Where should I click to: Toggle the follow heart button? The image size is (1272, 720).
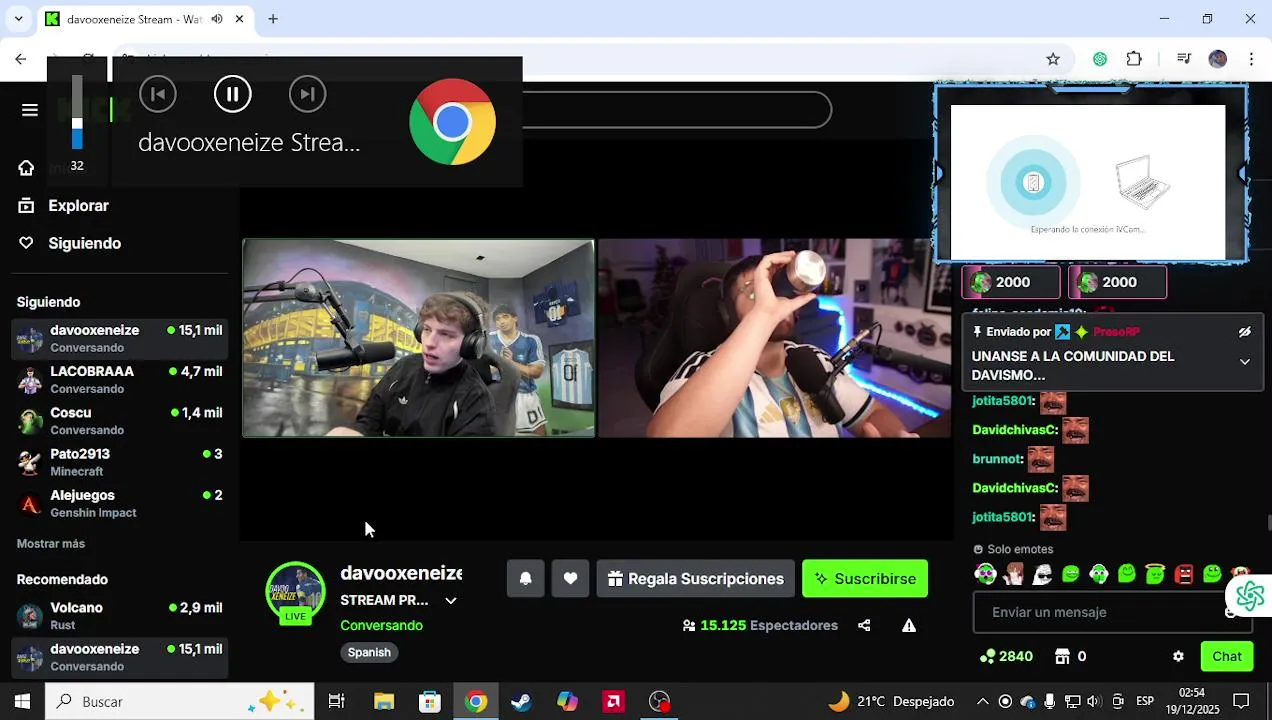pos(570,579)
